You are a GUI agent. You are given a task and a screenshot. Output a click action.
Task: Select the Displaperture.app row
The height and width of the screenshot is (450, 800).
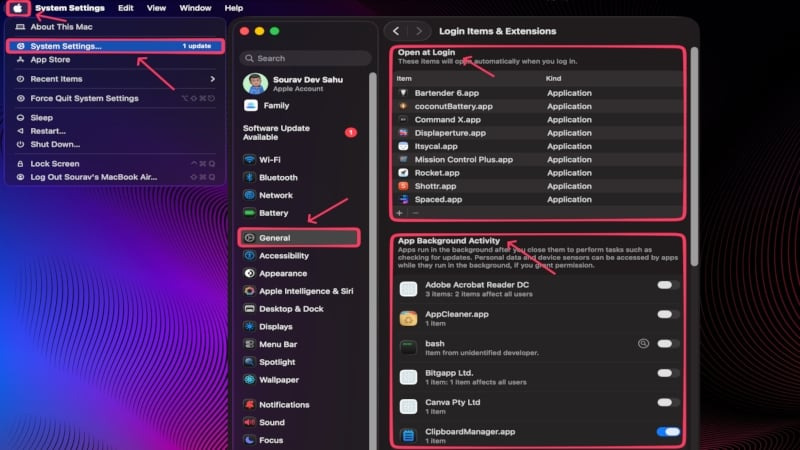point(537,133)
